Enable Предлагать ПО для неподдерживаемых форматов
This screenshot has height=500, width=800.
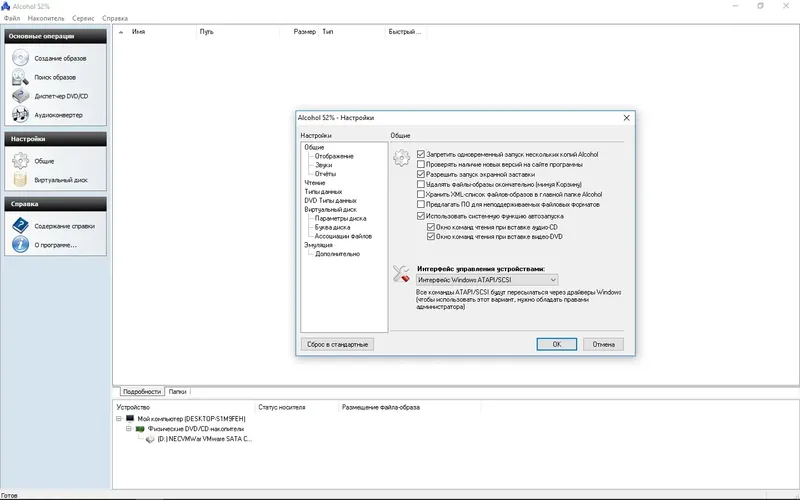[421, 205]
